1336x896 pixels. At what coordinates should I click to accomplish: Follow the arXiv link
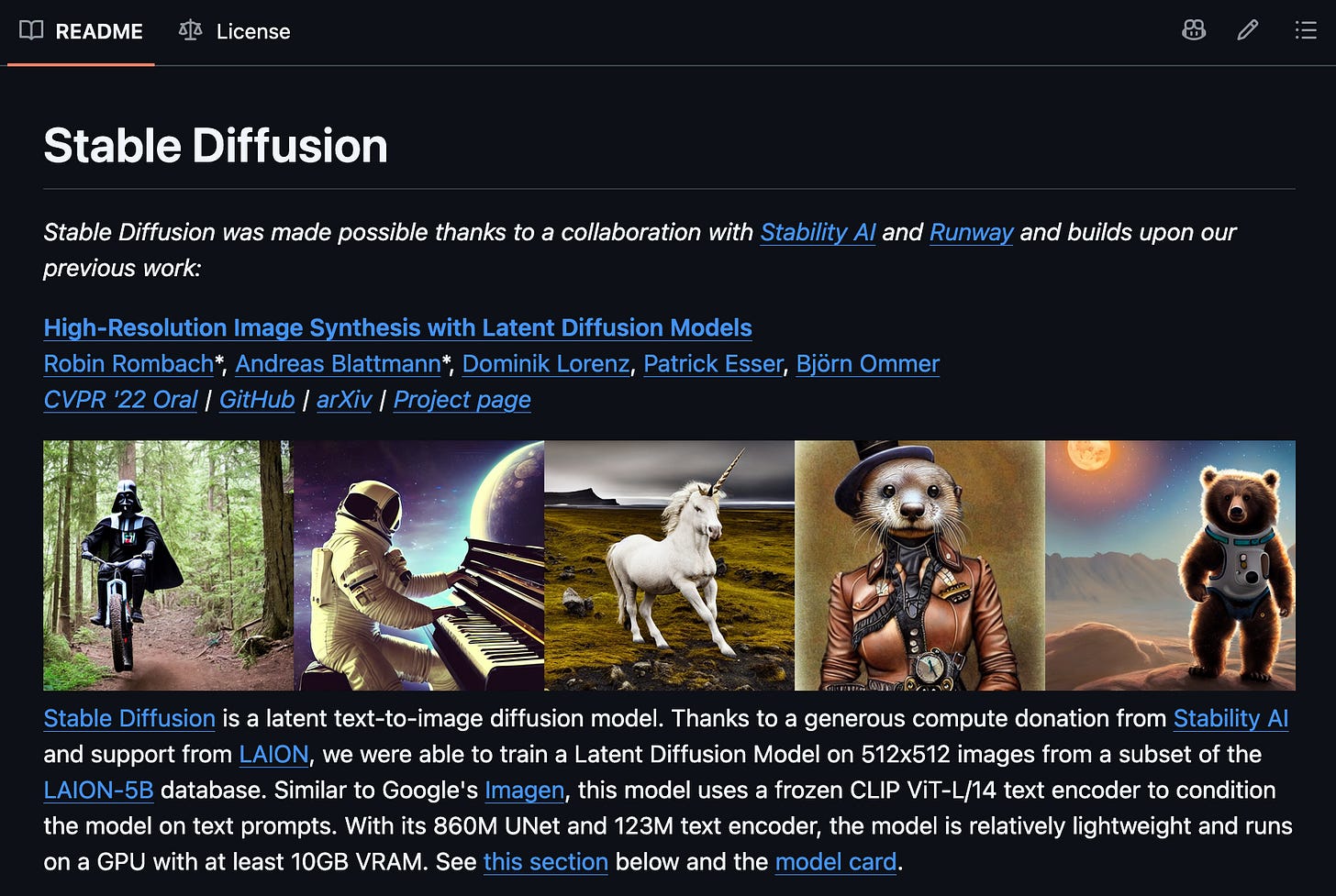point(344,400)
